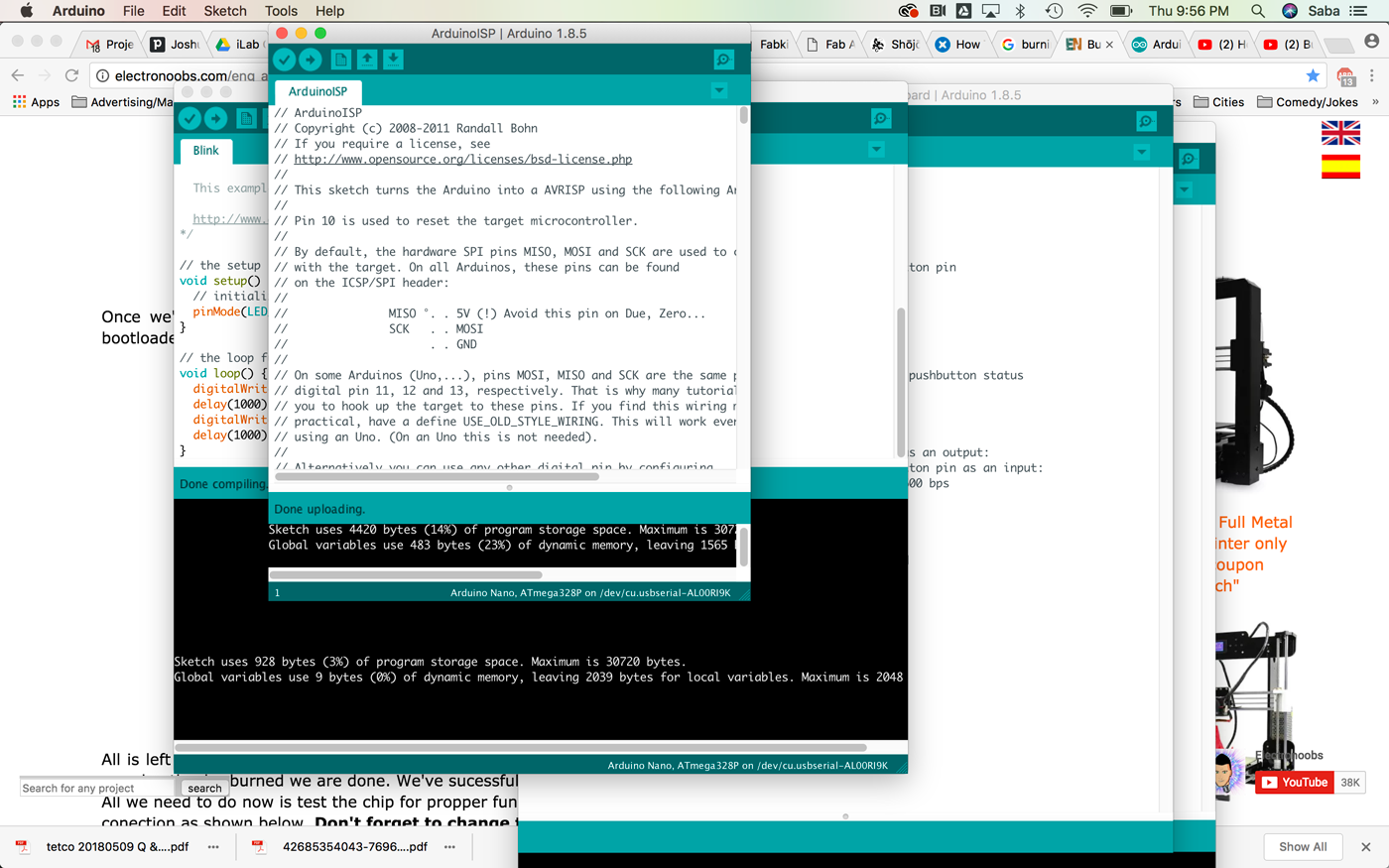This screenshot has width=1389, height=868.
Task: Close the Chrome downloads bar
Action: pyautogui.click(x=1366, y=847)
